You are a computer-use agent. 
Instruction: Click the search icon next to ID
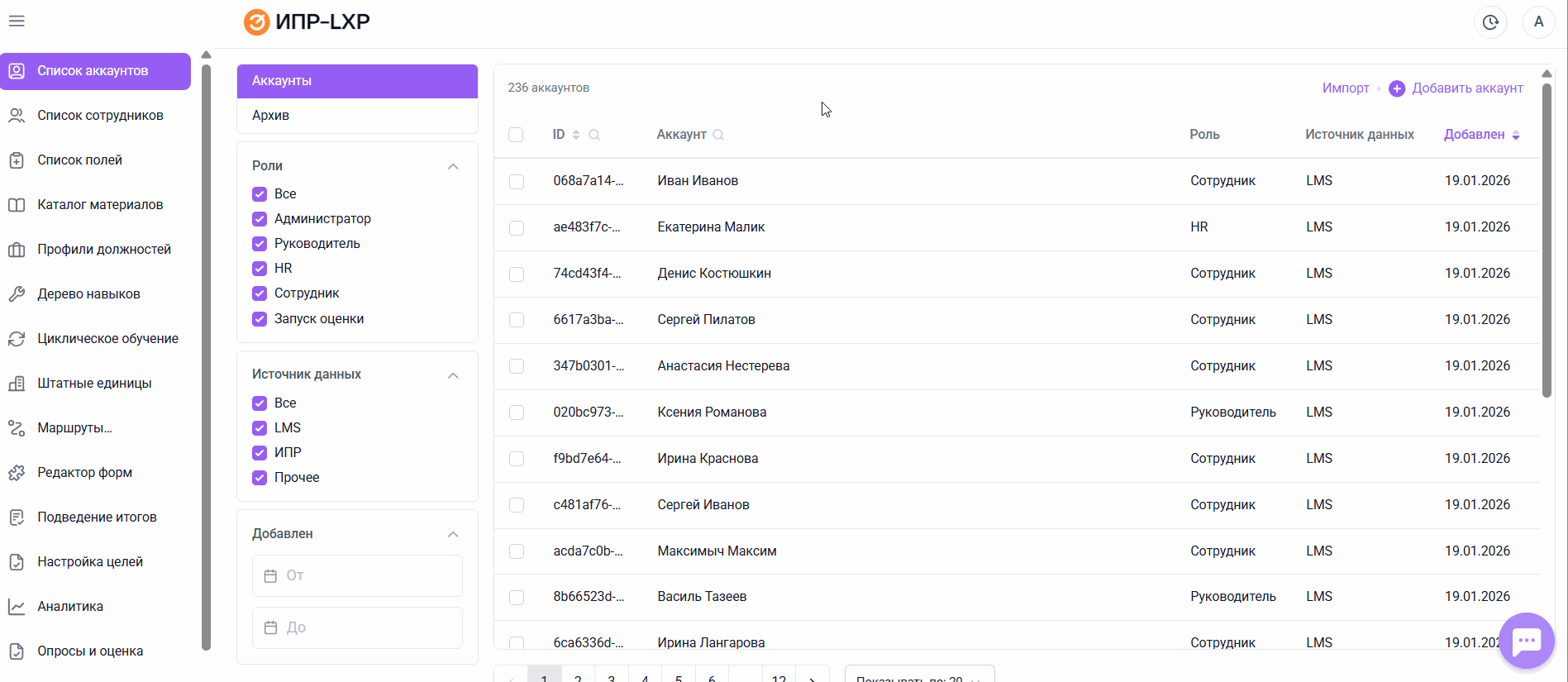pyautogui.click(x=594, y=135)
